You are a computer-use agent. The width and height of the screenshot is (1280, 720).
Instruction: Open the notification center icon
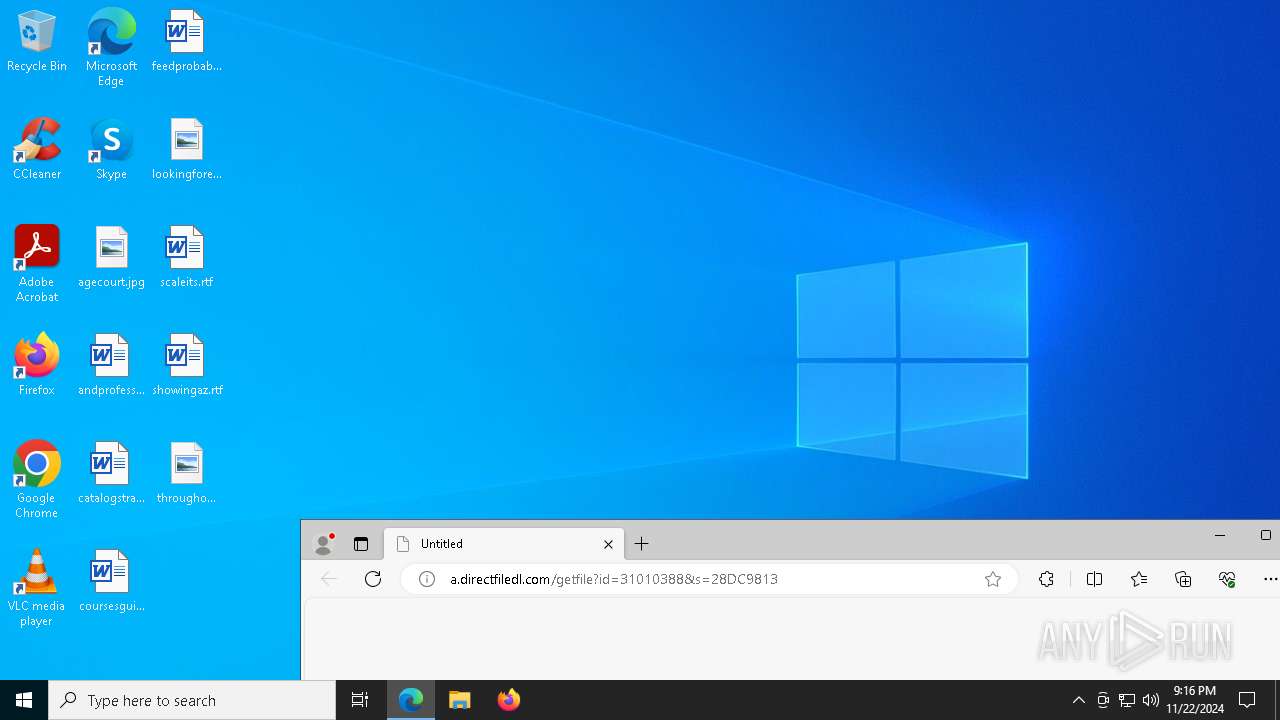click(x=1247, y=700)
